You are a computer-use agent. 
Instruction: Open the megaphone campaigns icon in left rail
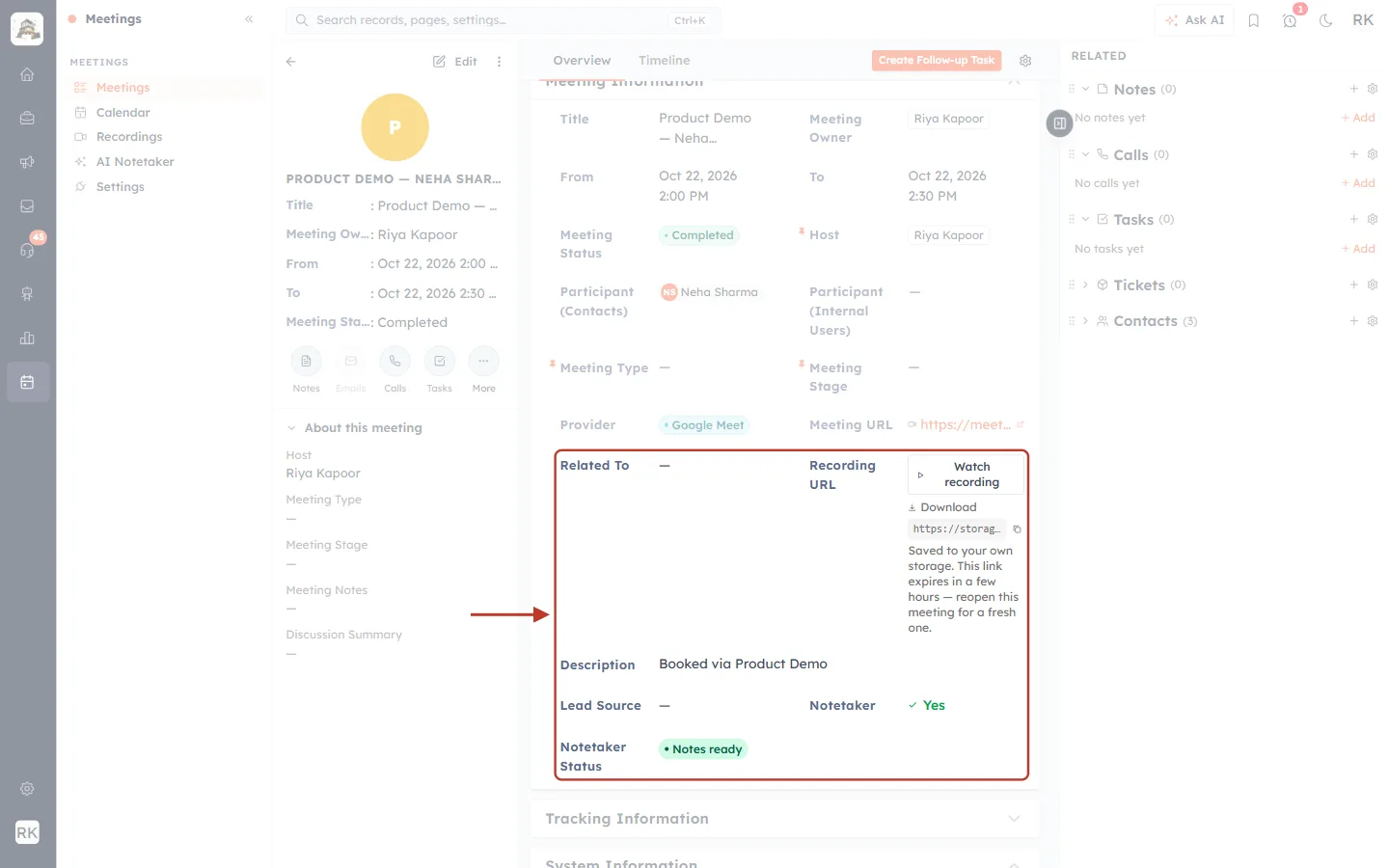click(x=27, y=162)
